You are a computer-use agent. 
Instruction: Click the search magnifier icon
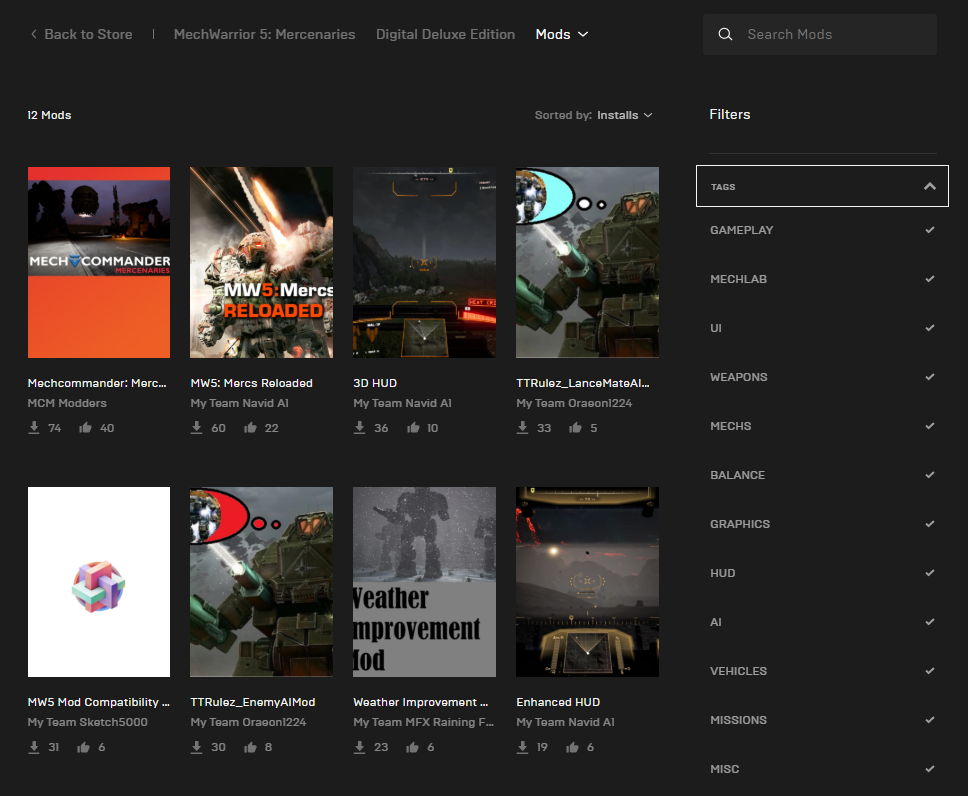[x=725, y=35]
